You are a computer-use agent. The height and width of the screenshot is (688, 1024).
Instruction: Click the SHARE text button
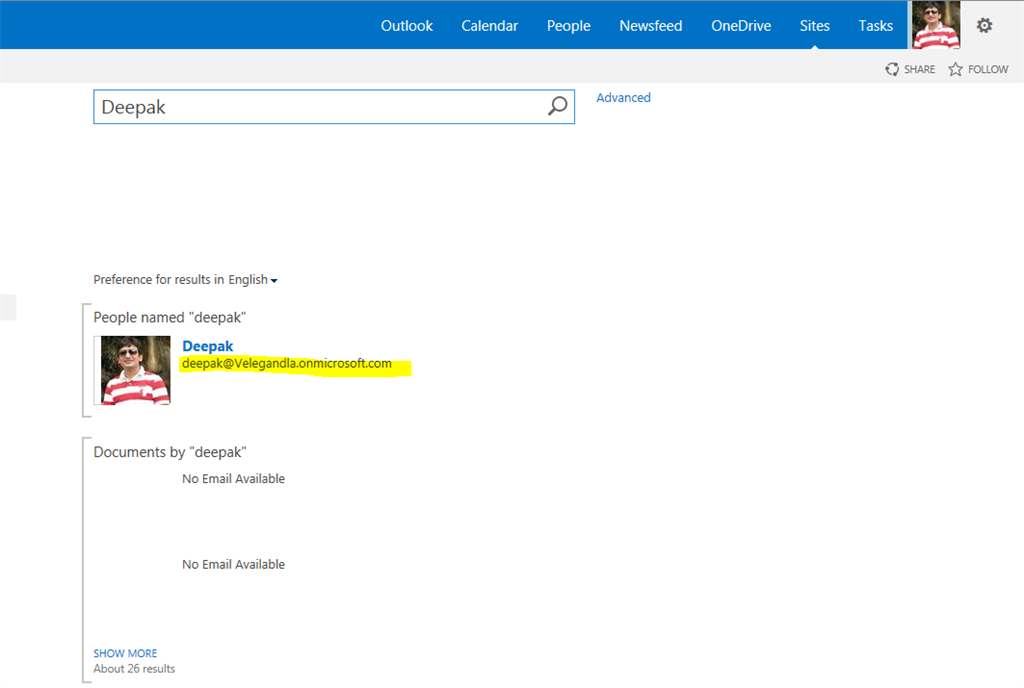pyautogui.click(x=920, y=69)
